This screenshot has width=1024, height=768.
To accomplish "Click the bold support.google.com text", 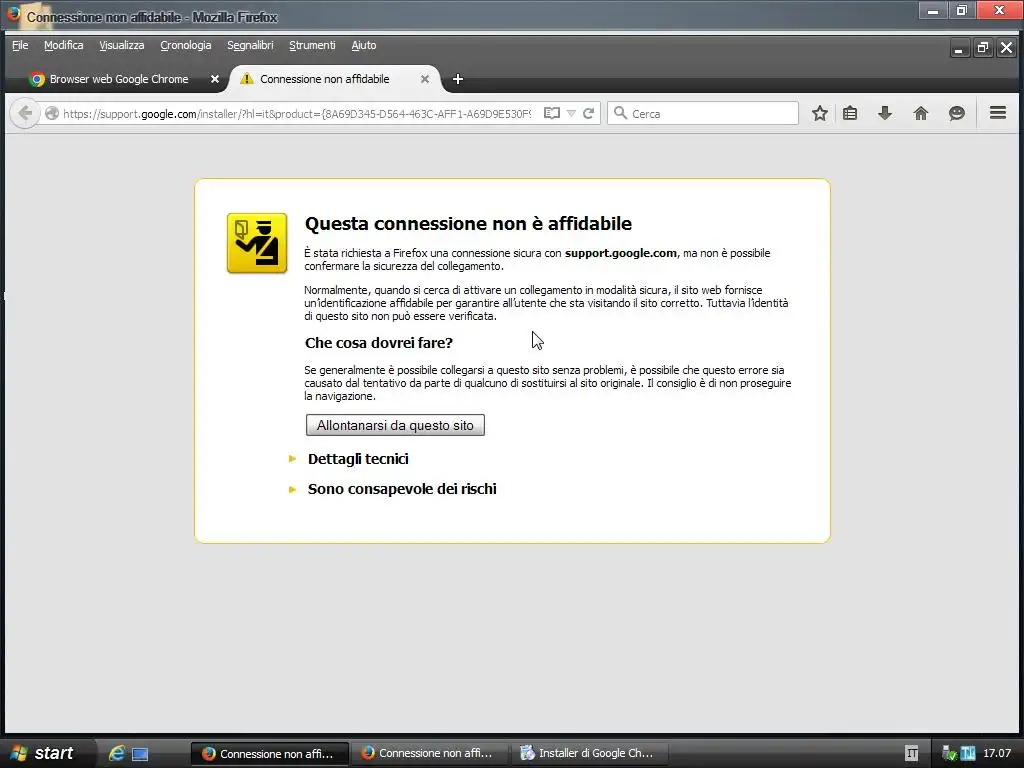I will point(620,253).
